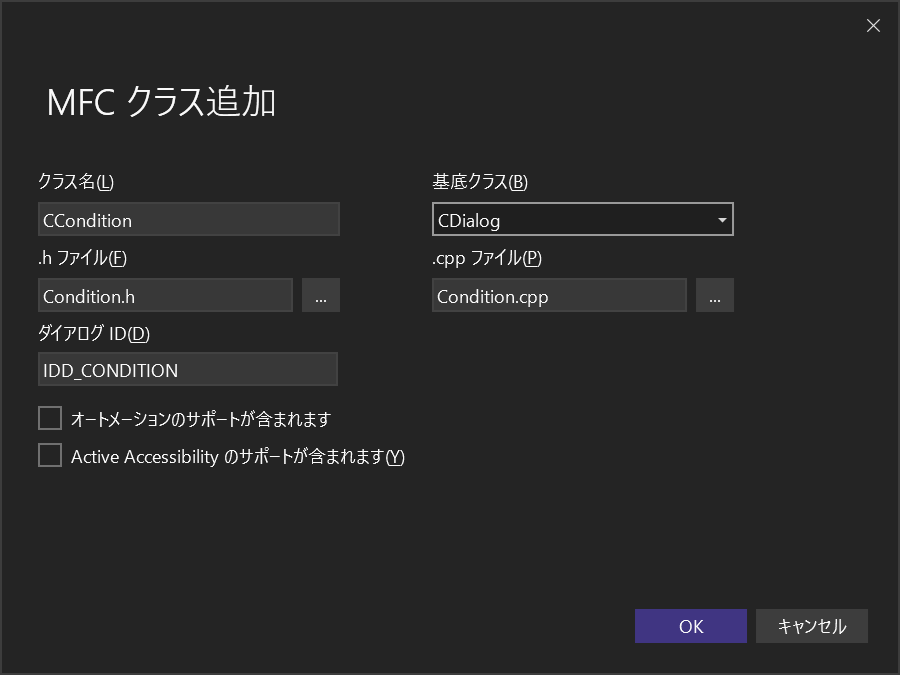
Task: Click the CDialog text in base class combo
Action: pyautogui.click(x=470, y=220)
